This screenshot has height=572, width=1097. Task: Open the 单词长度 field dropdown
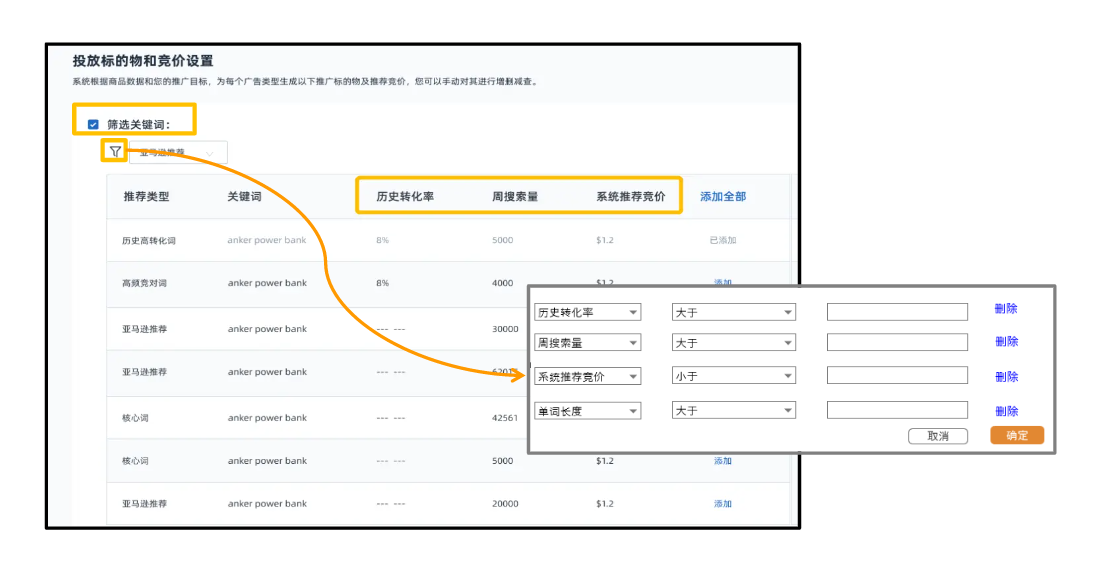click(587, 410)
